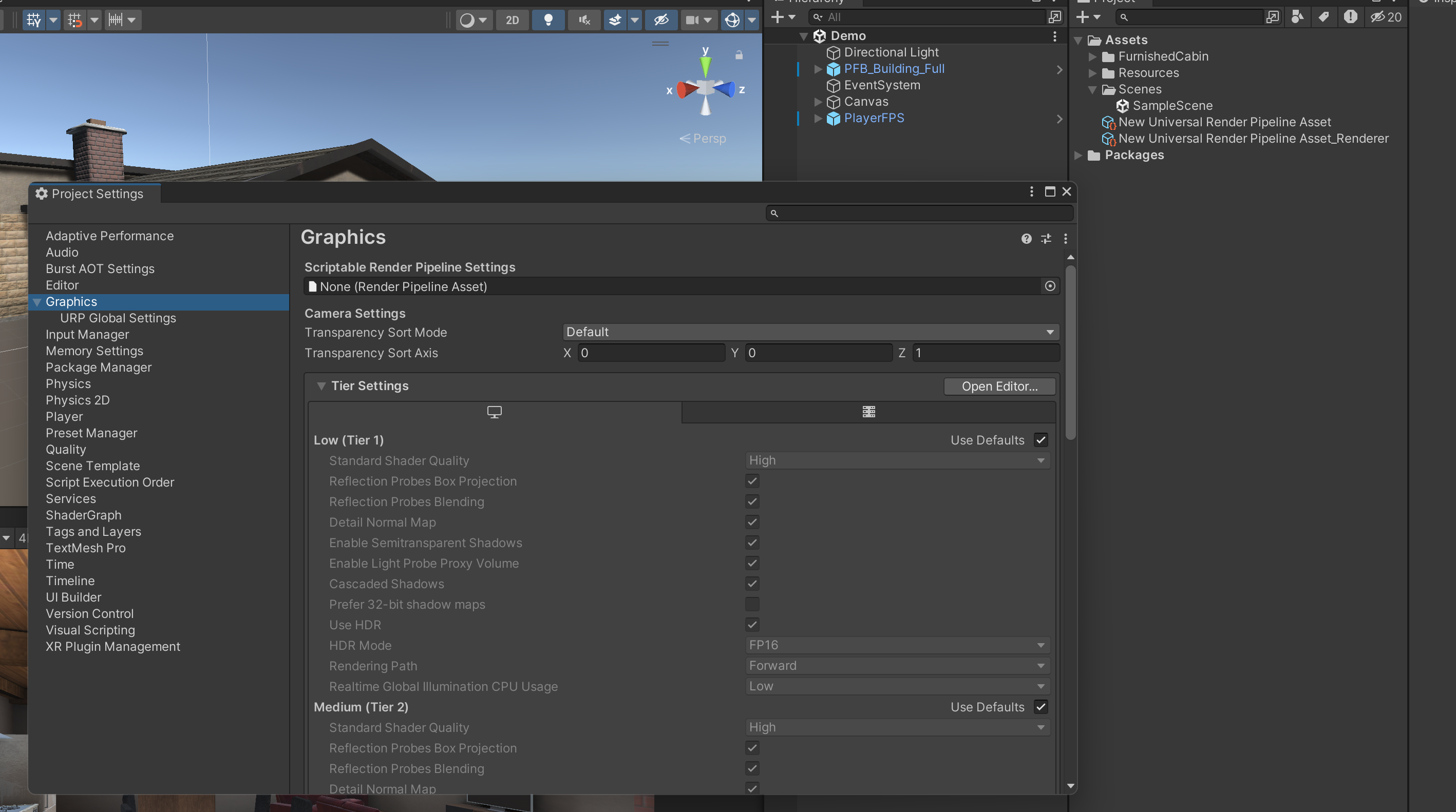Open Quality settings category
The width and height of the screenshot is (1456, 812).
click(x=66, y=450)
